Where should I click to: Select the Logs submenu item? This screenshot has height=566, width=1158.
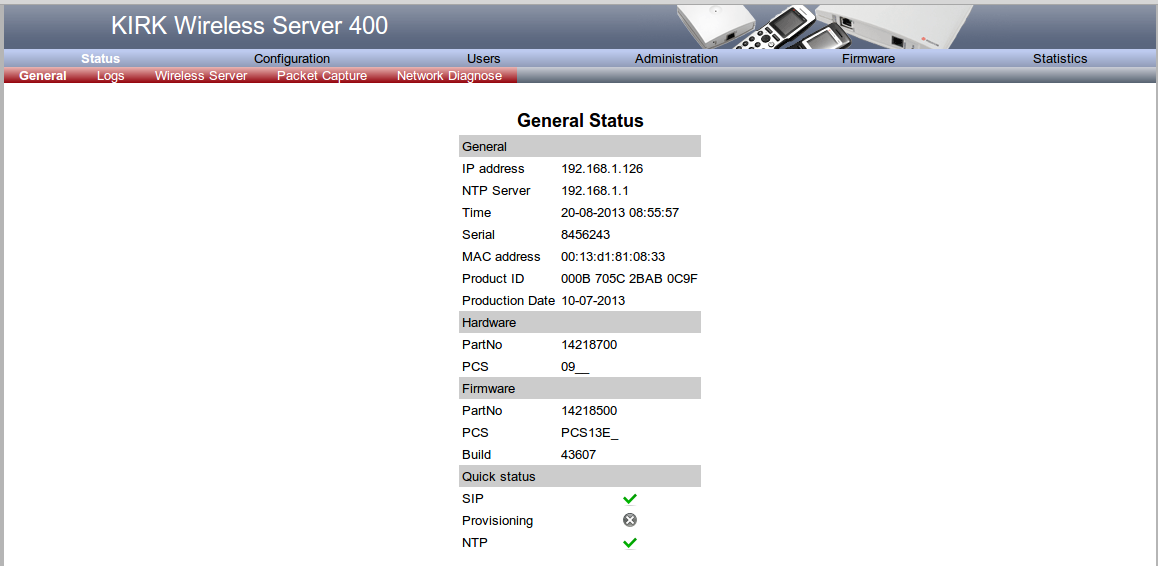pyautogui.click(x=111, y=75)
